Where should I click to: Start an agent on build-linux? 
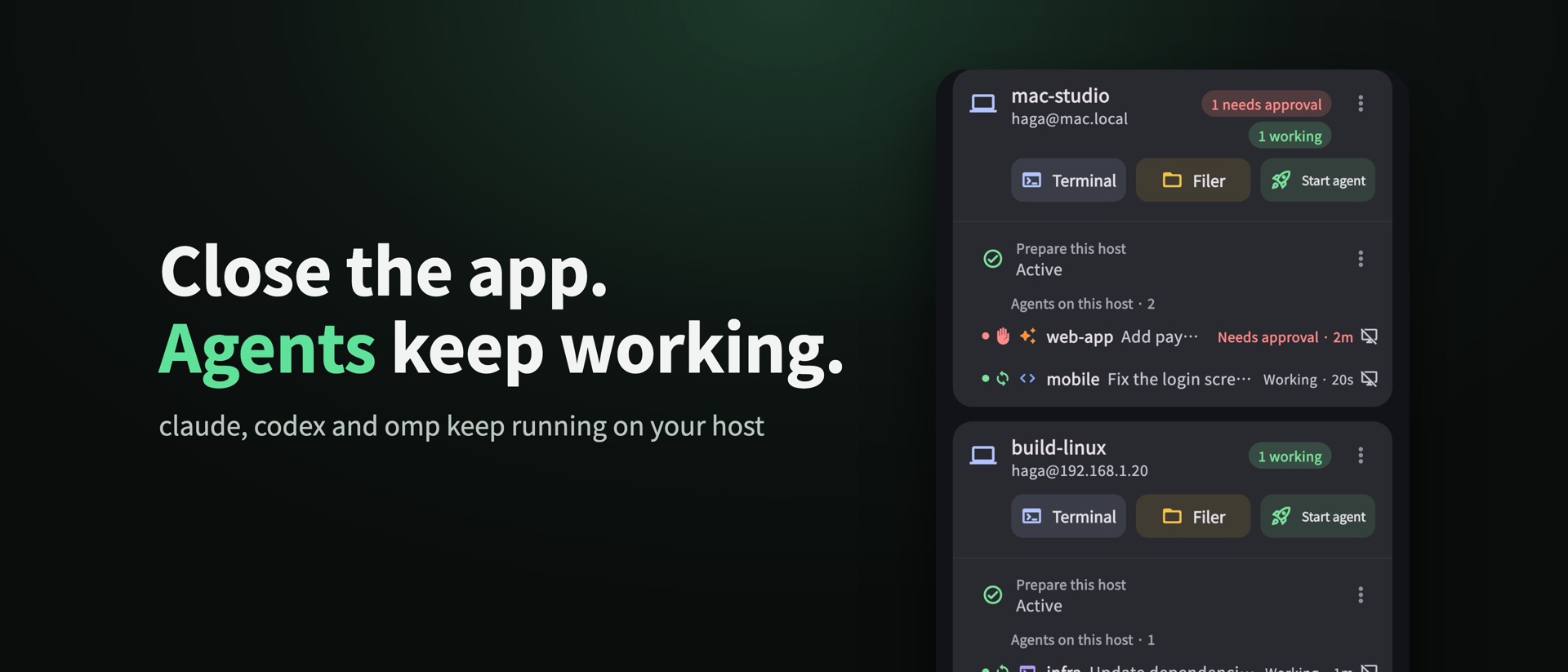click(1318, 517)
